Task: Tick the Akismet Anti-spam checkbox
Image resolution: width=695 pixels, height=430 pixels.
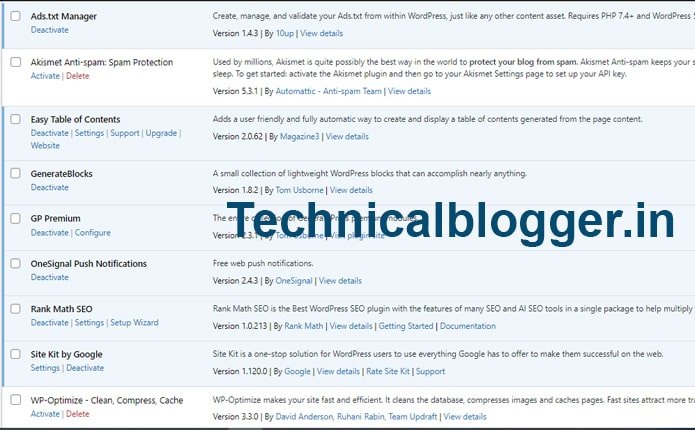Action: [x=16, y=62]
